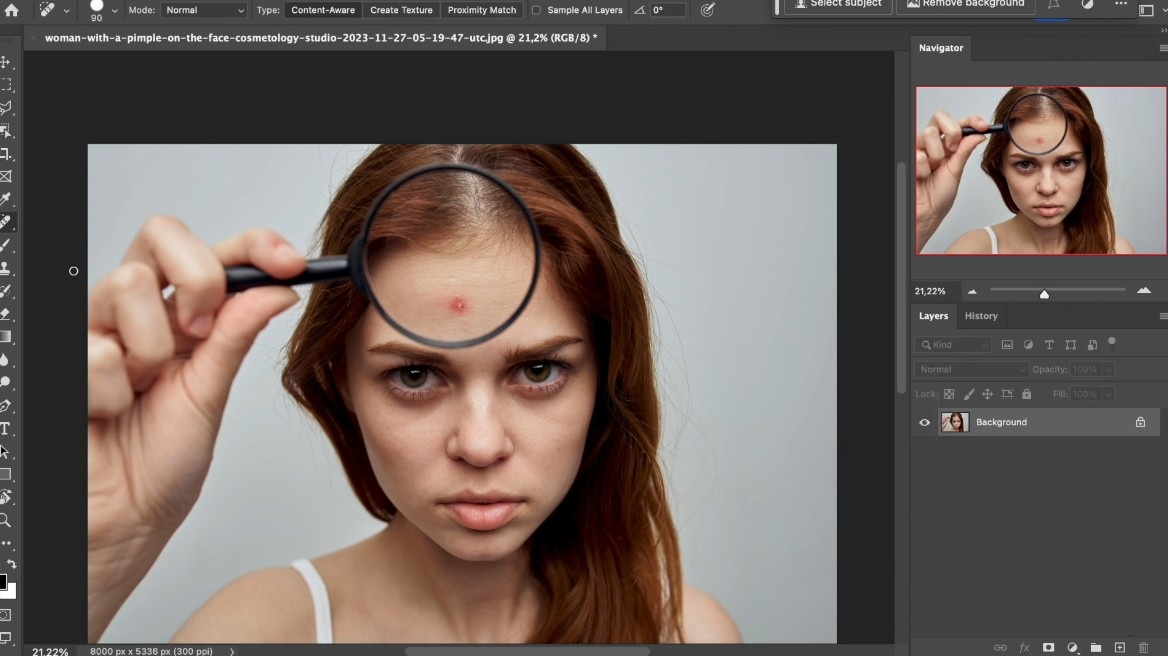Click the Navigator zoom slider handle

1044,294
